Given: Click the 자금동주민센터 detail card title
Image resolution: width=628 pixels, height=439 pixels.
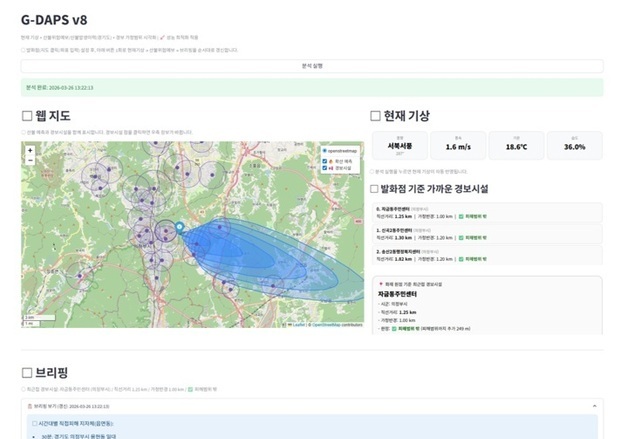Looking at the screenshot, I should 397,294.
